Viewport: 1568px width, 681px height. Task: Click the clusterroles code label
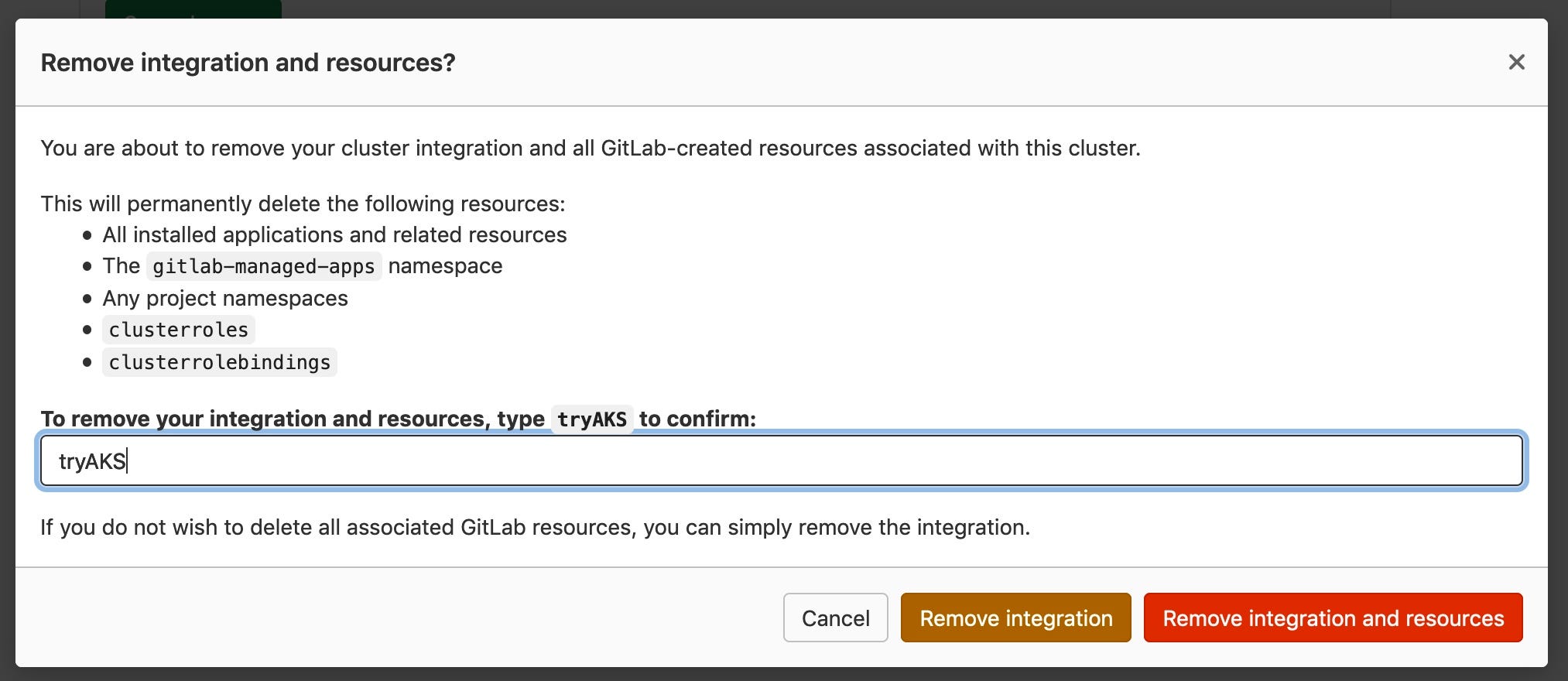178,330
